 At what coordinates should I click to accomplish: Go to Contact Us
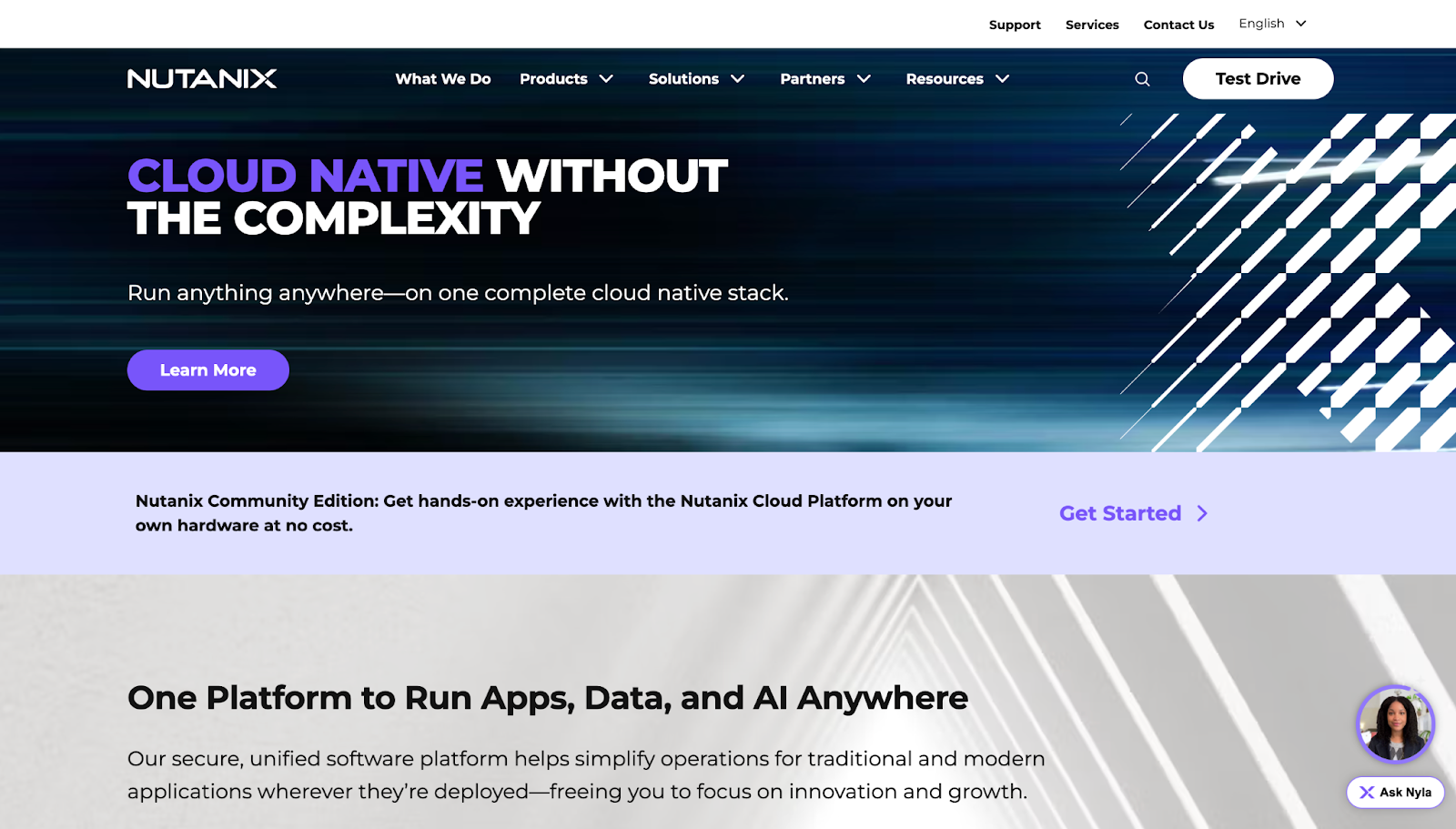(1178, 25)
